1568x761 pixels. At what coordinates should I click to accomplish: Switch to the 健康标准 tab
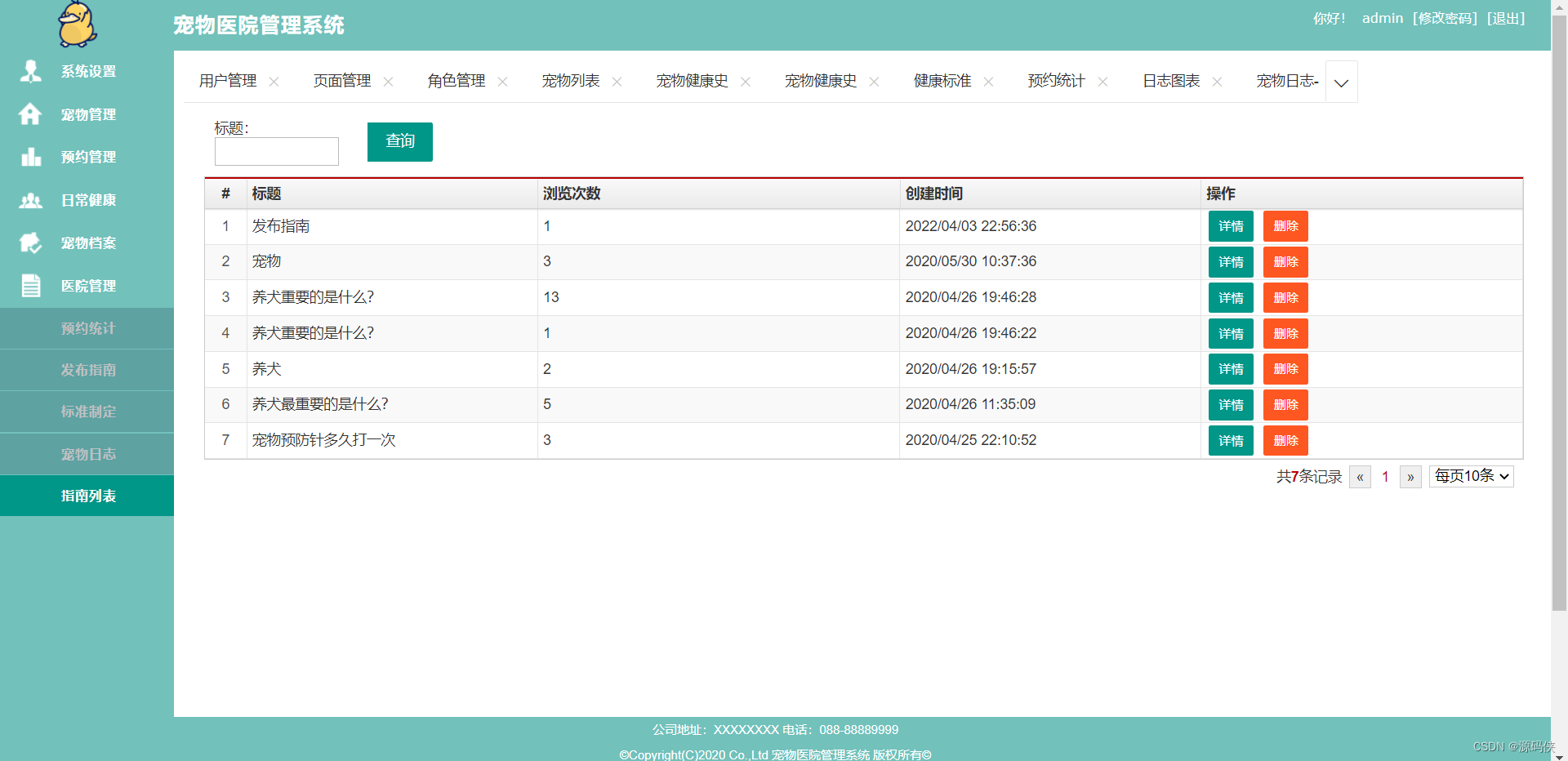942,81
